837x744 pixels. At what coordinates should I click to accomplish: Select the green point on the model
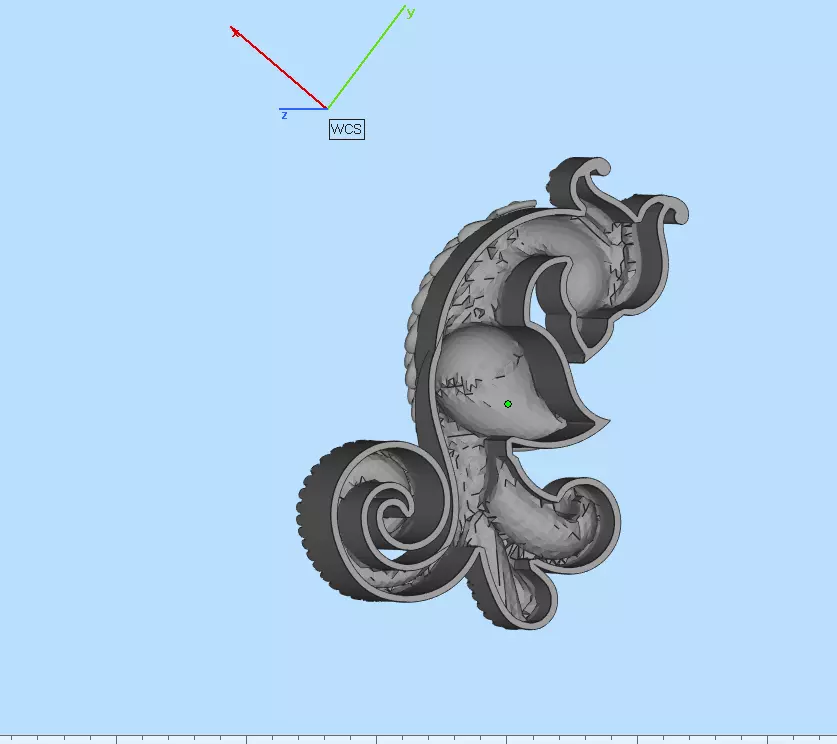point(508,404)
